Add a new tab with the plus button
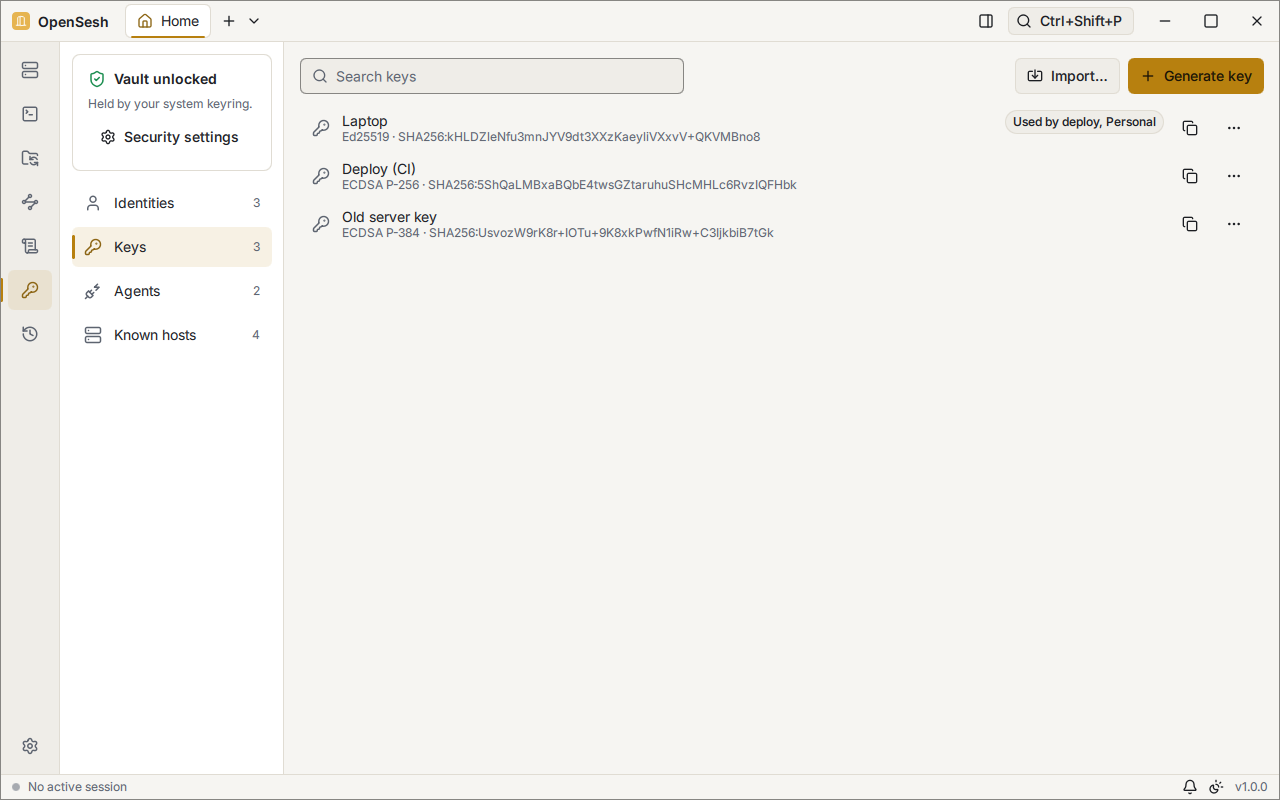This screenshot has width=1280, height=800. click(229, 21)
